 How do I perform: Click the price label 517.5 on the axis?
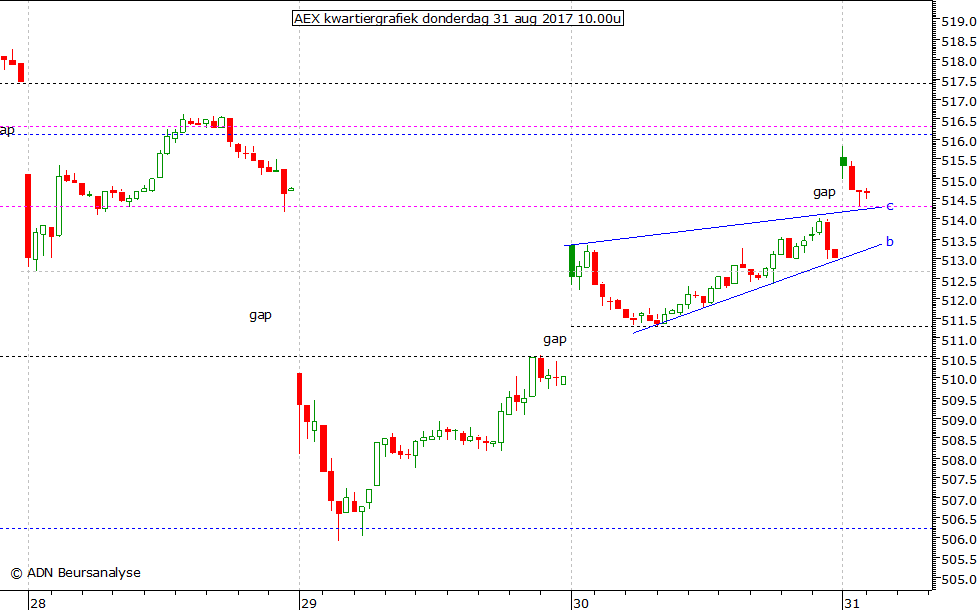click(x=959, y=82)
